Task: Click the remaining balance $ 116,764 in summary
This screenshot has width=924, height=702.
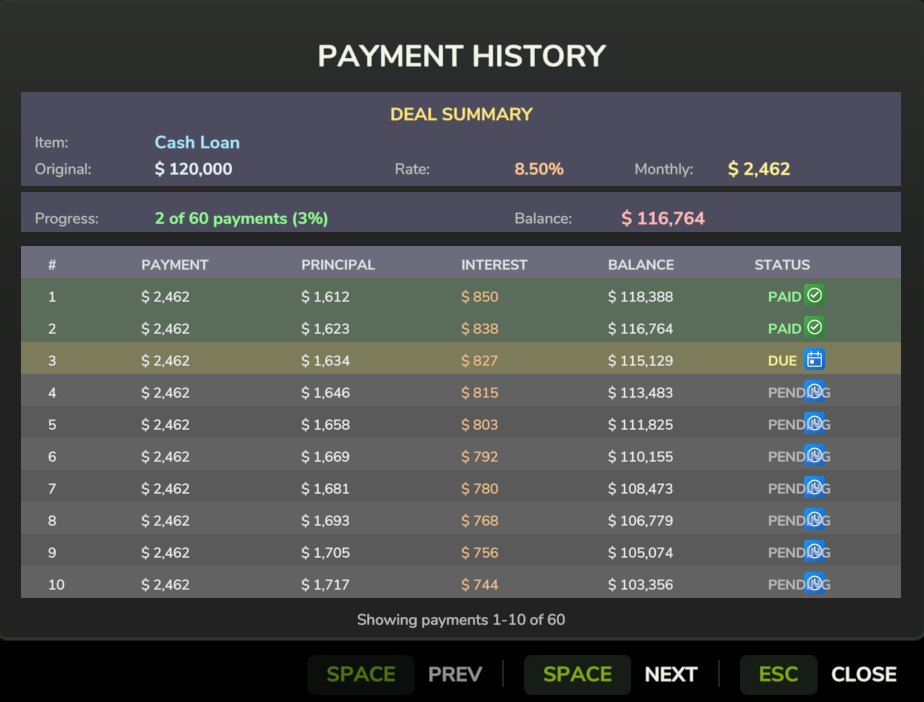Action: 663,219
